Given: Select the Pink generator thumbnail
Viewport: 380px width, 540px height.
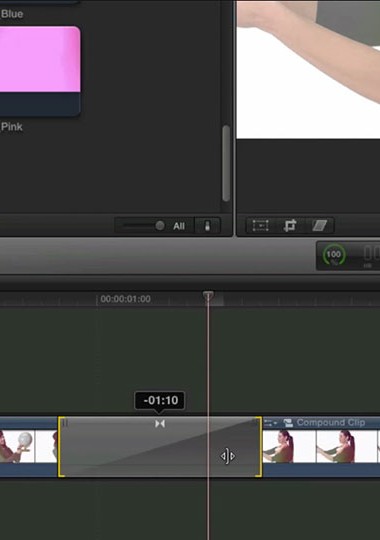Looking at the screenshot, I should [x=40, y=71].
